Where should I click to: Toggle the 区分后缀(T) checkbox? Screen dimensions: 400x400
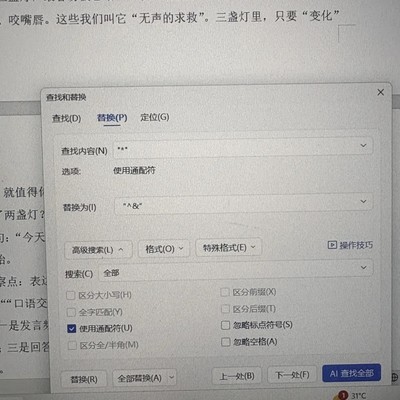[225, 309]
